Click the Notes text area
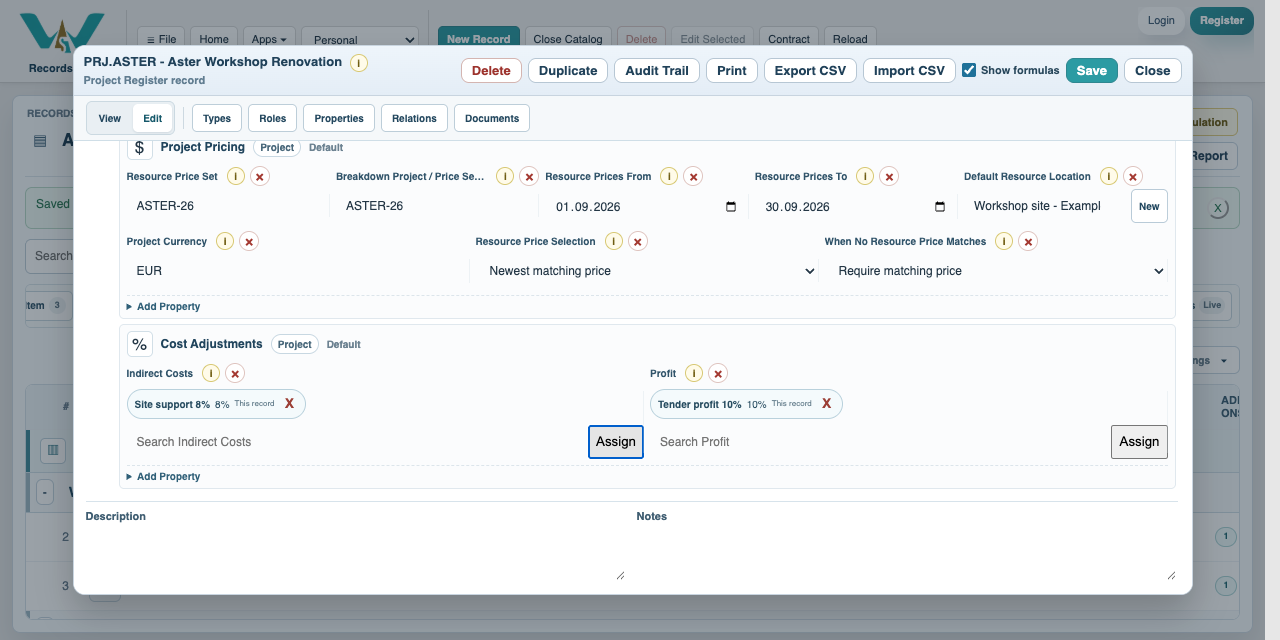The height and width of the screenshot is (640, 1280). [x=907, y=555]
